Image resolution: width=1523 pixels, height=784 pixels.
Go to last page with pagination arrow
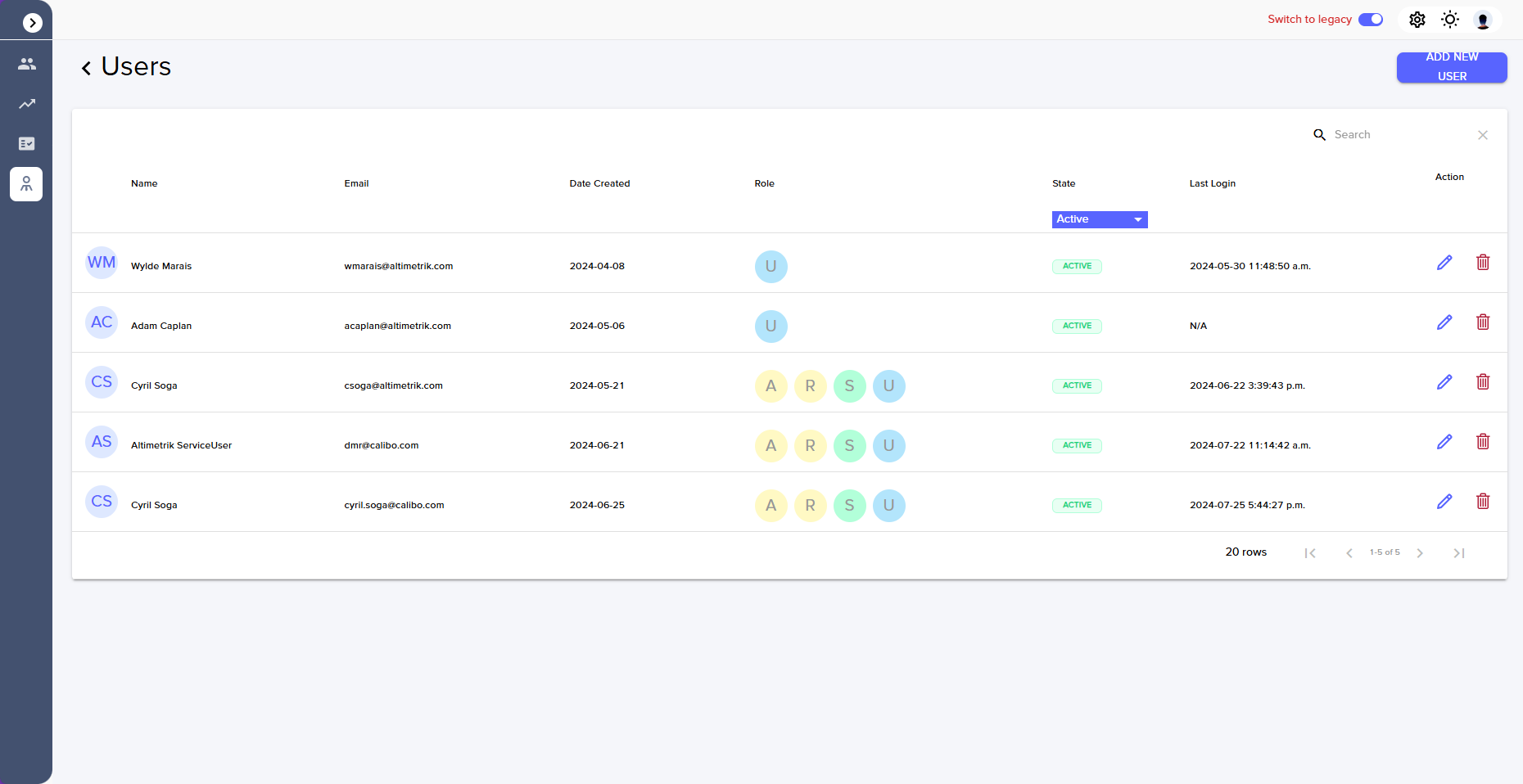(x=1459, y=552)
